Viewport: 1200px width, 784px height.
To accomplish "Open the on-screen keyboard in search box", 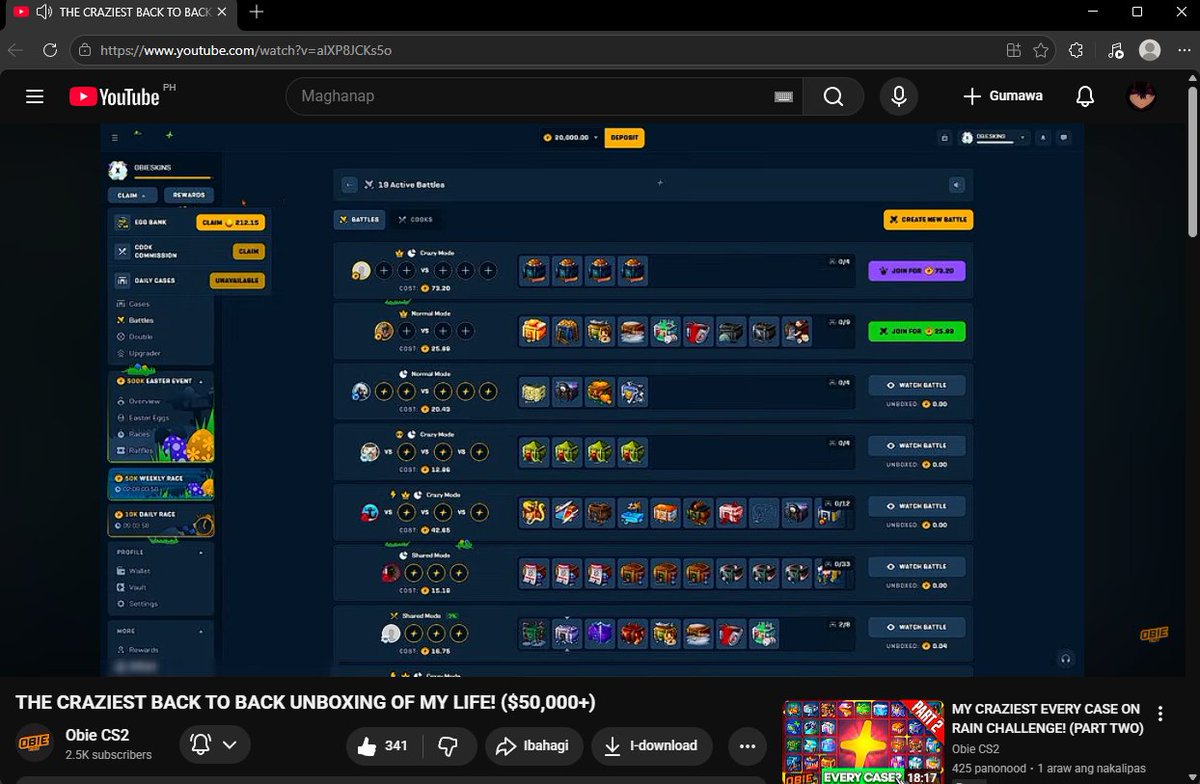I will pos(783,97).
